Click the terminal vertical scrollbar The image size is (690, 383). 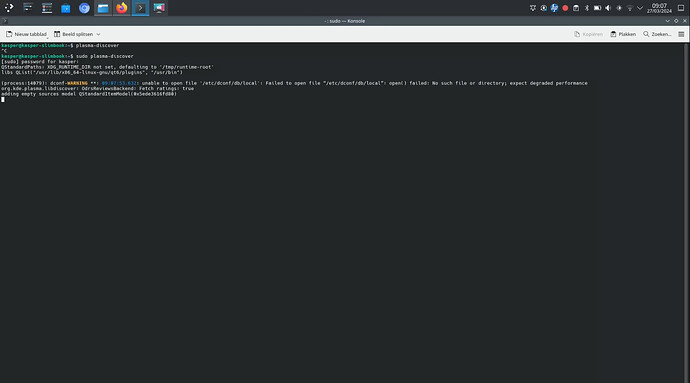pyautogui.click(x=686, y=213)
